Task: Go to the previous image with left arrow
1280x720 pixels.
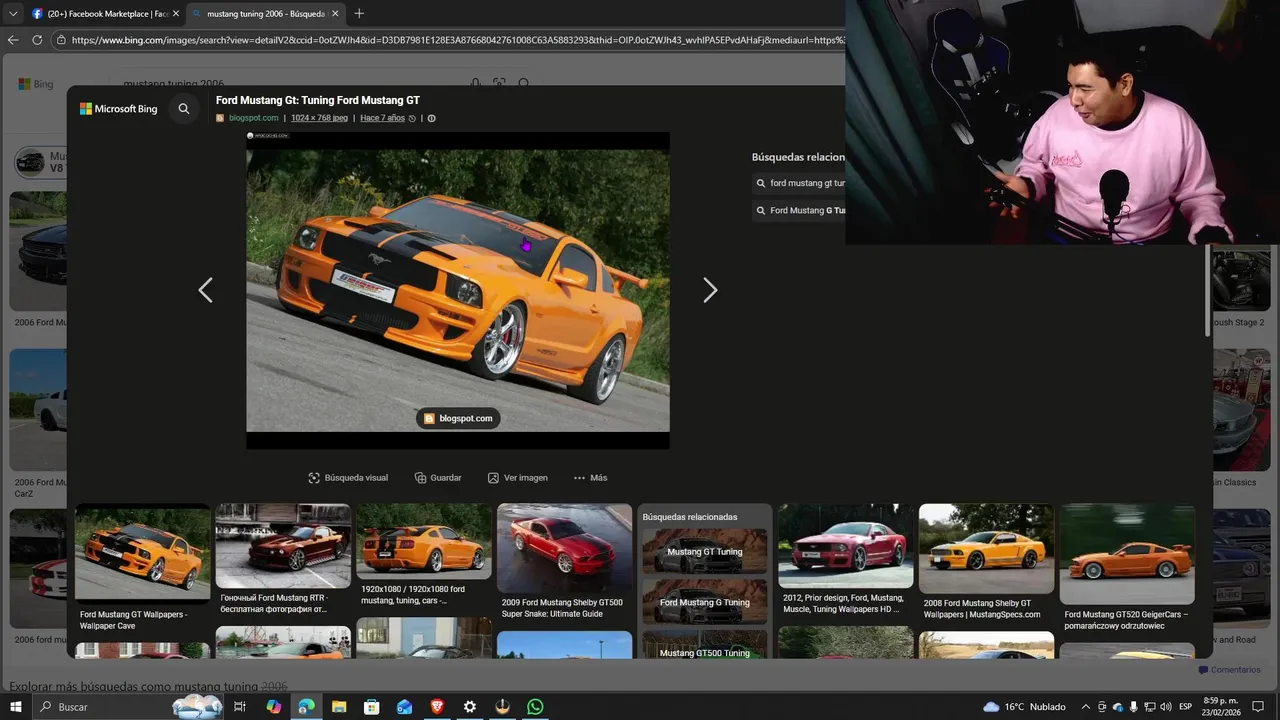Action: tap(205, 290)
